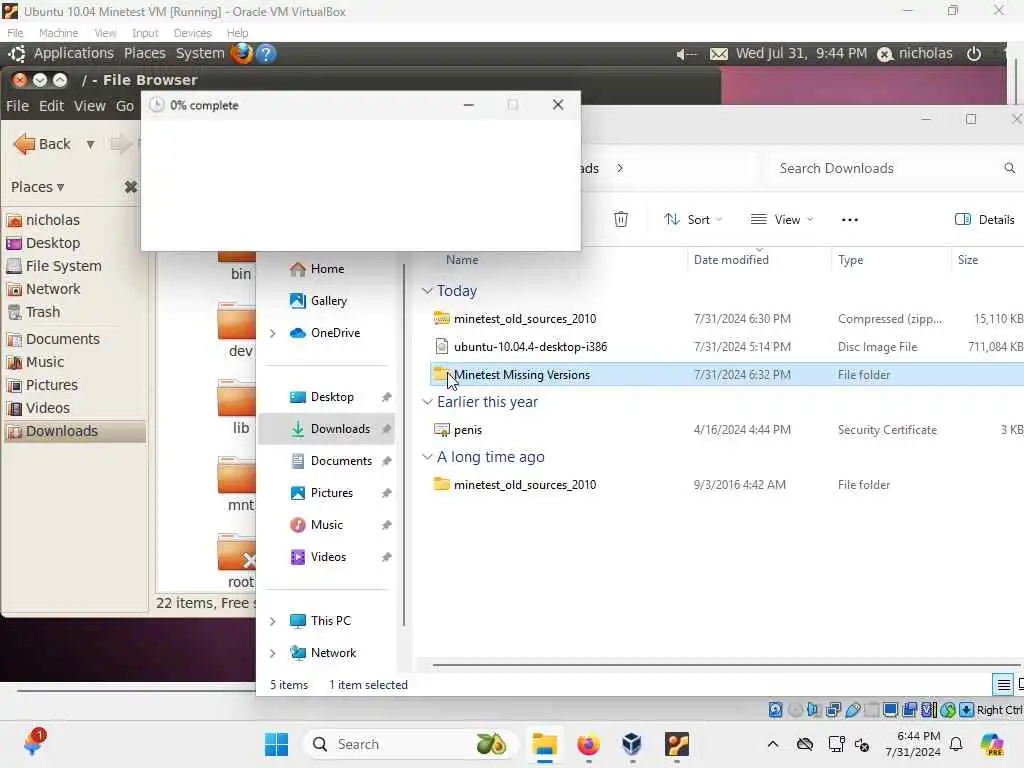Click the pin icon next to Music
This screenshot has width=1024, height=768.
coord(386,525)
